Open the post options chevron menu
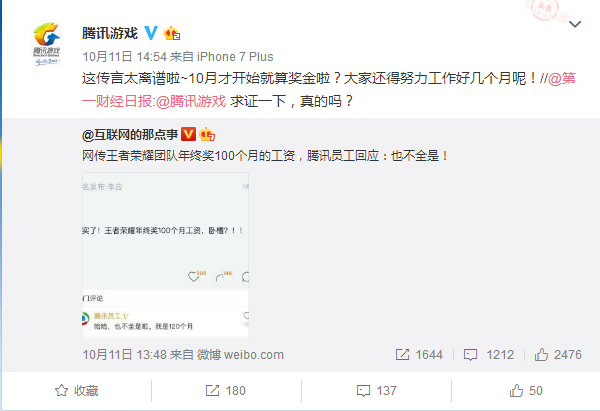 point(575,24)
